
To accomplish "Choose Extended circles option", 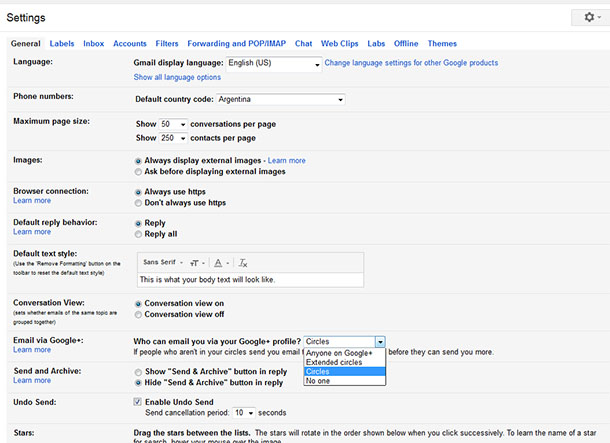I will 344,362.
